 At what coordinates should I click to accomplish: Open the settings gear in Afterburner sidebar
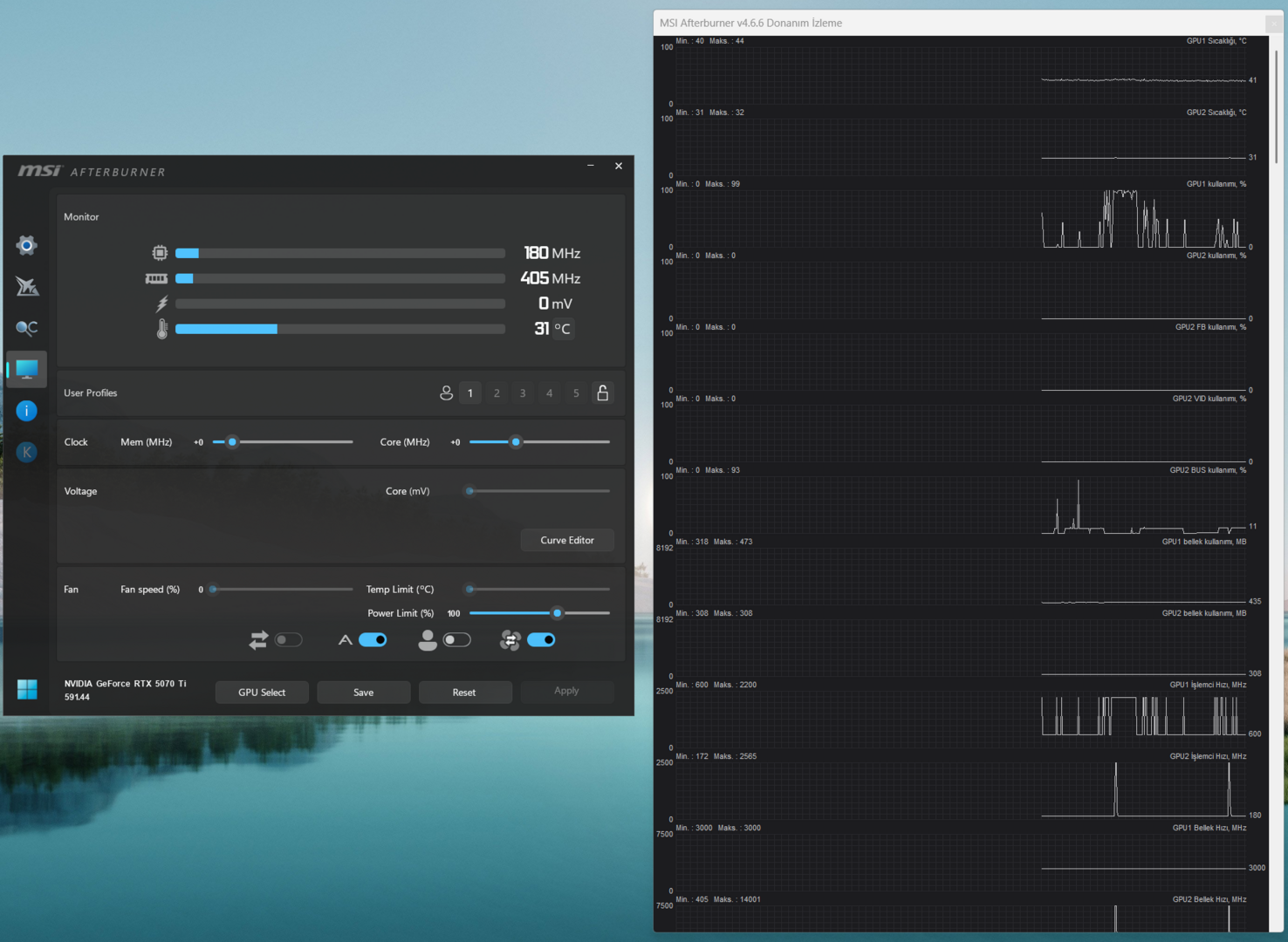click(27, 245)
